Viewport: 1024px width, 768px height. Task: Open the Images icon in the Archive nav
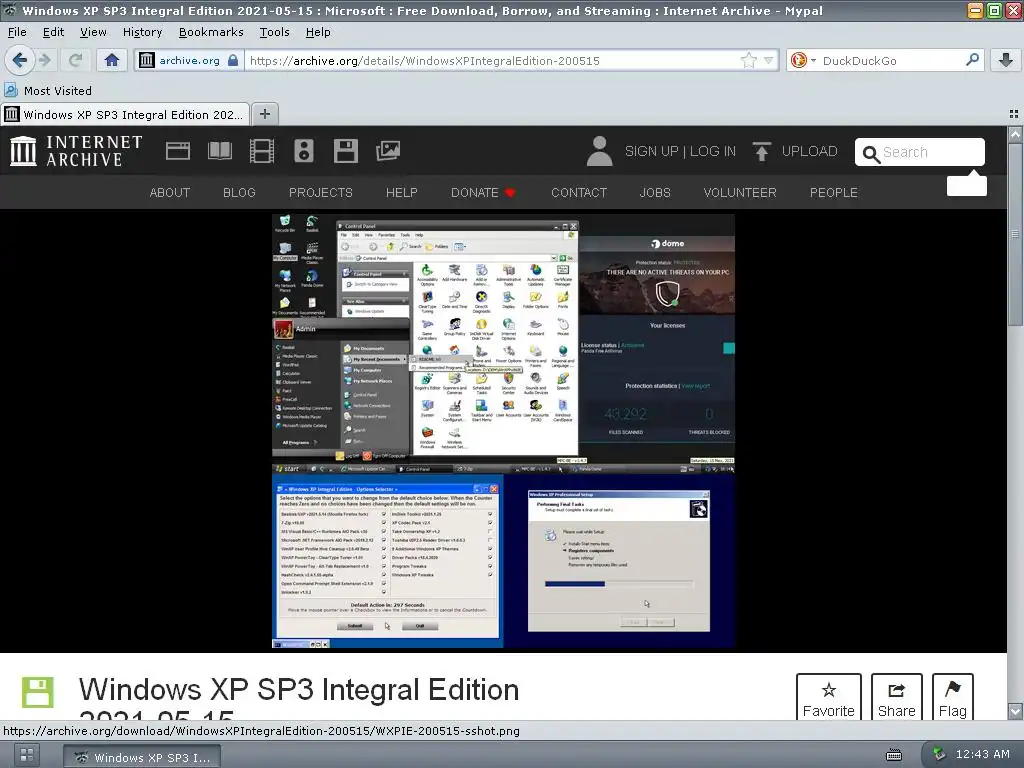point(388,151)
